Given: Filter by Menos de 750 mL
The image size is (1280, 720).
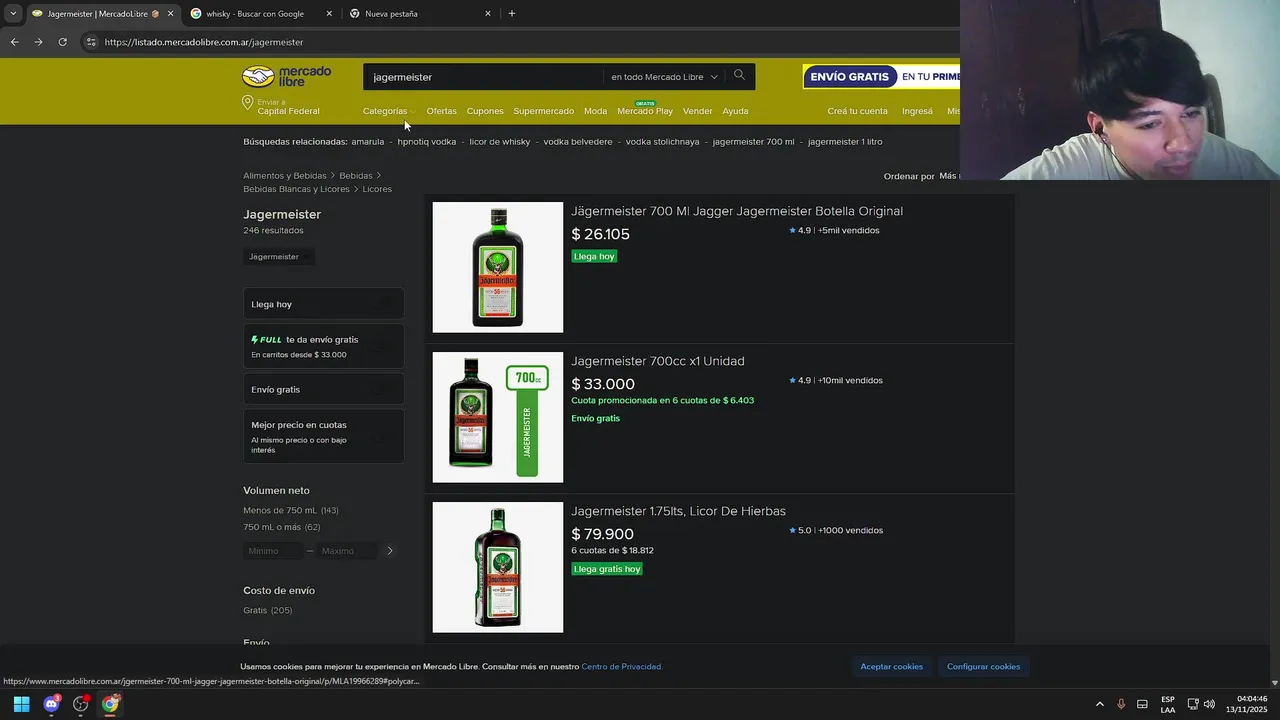Looking at the screenshot, I should click(291, 511).
